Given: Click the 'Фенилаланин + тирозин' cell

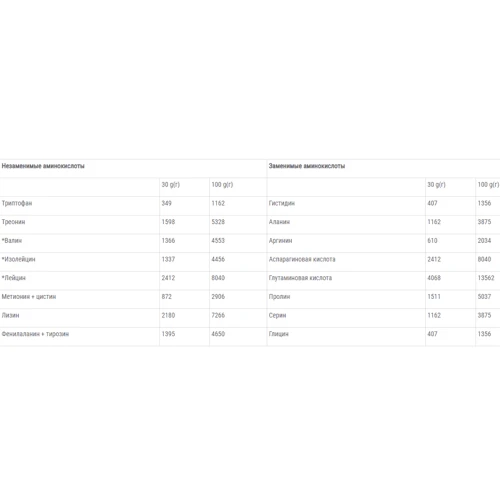Looking at the screenshot, I should click(35, 334).
